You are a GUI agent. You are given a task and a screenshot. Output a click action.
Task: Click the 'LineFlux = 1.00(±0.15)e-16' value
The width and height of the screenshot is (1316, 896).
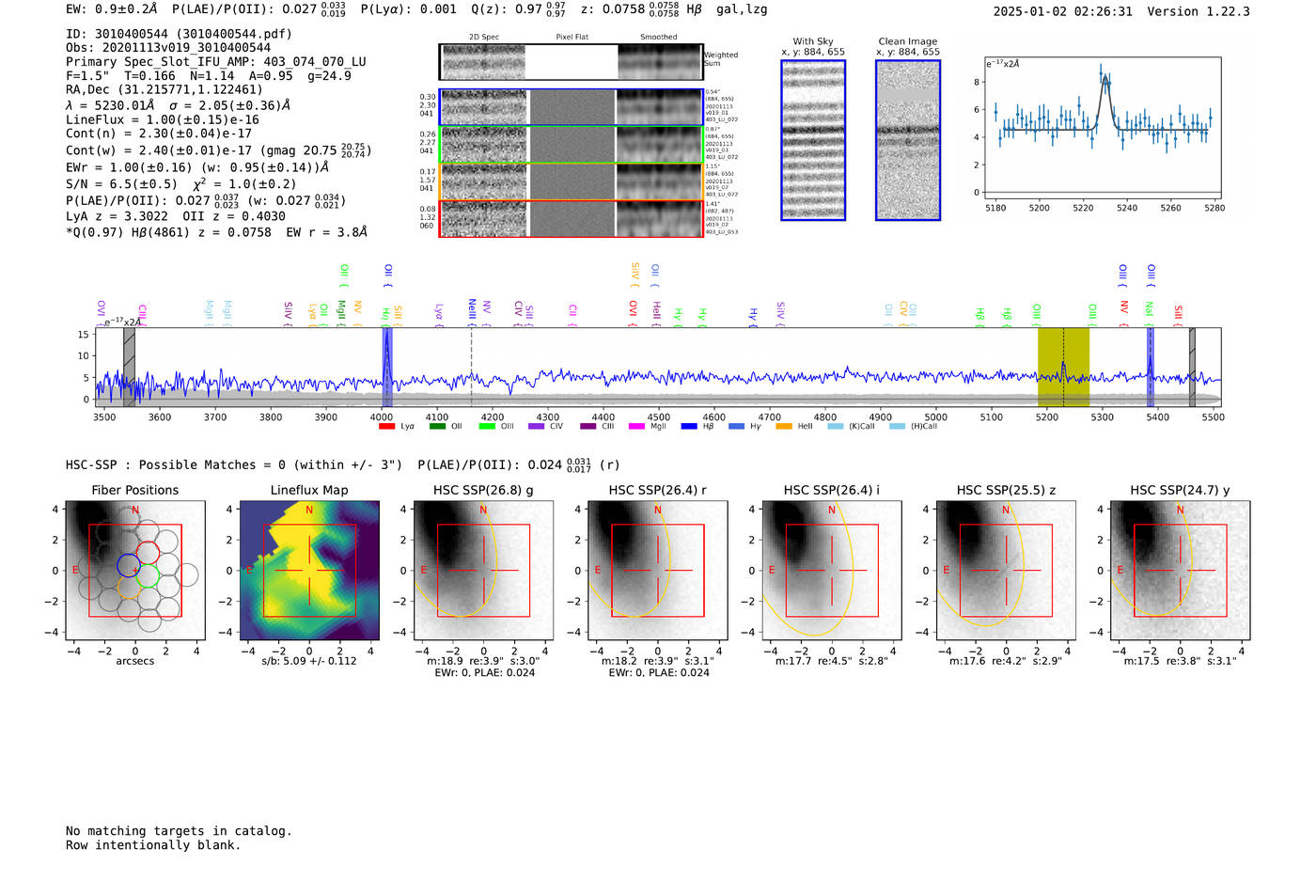pos(163,120)
